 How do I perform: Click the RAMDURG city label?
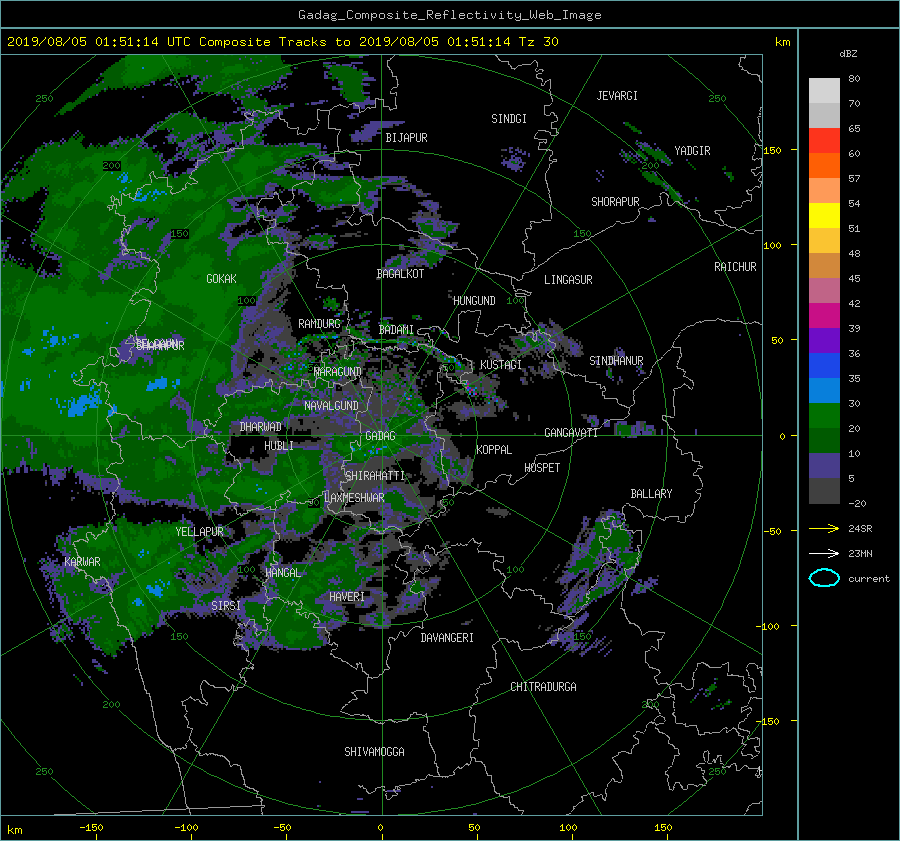tap(319, 324)
